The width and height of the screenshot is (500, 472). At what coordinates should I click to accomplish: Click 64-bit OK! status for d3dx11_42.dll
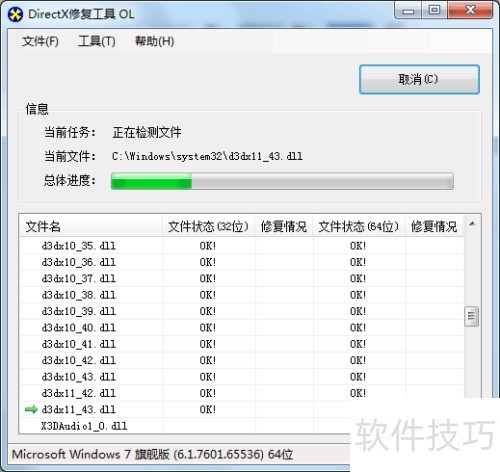pos(358,393)
